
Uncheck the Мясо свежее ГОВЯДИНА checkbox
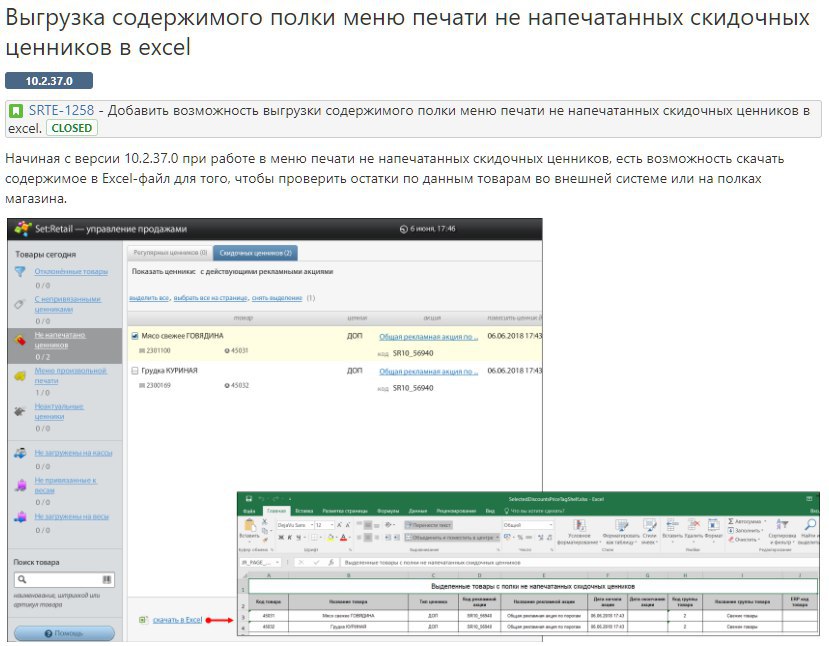click(x=135, y=336)
